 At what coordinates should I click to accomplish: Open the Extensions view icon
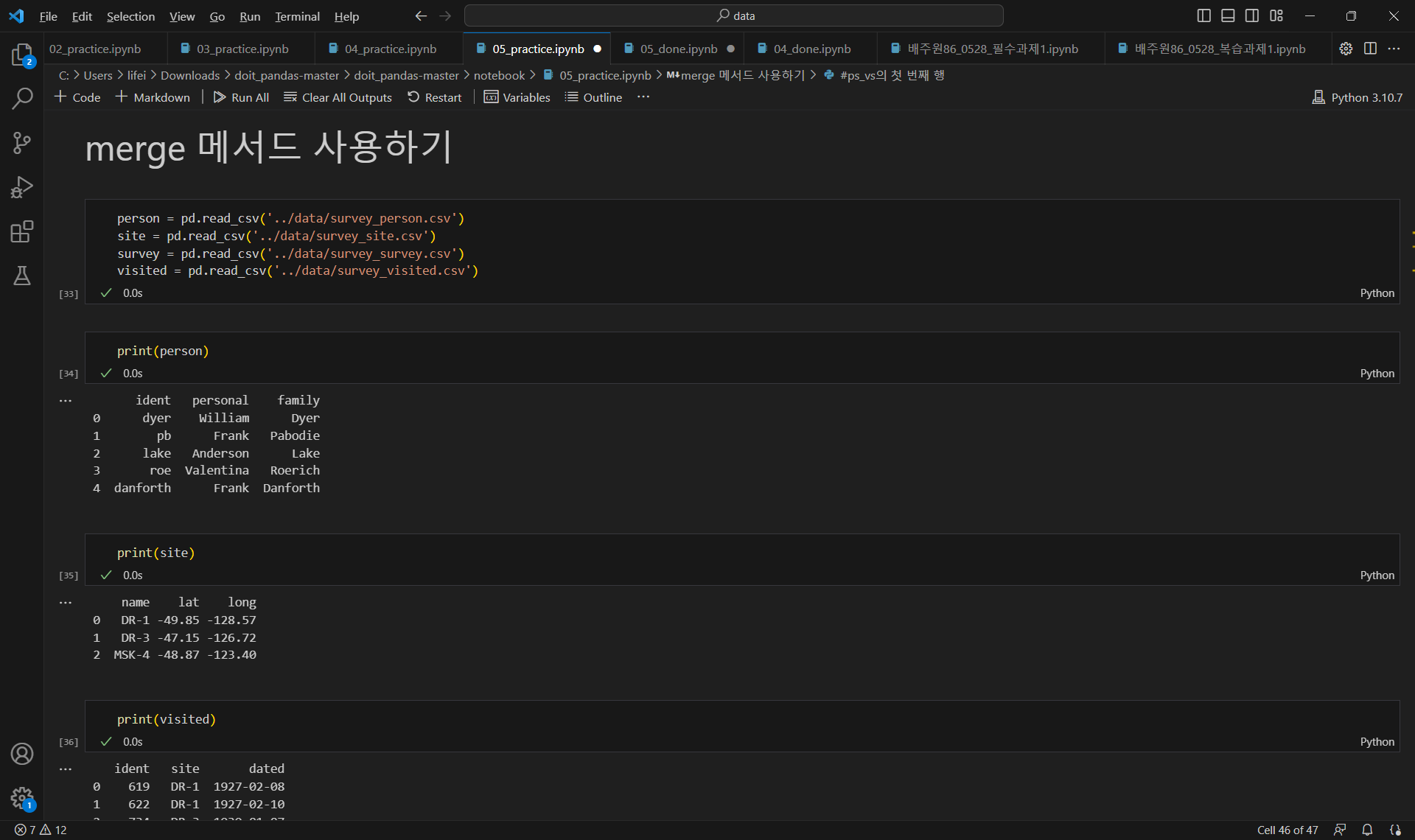[x=21, y=232]
